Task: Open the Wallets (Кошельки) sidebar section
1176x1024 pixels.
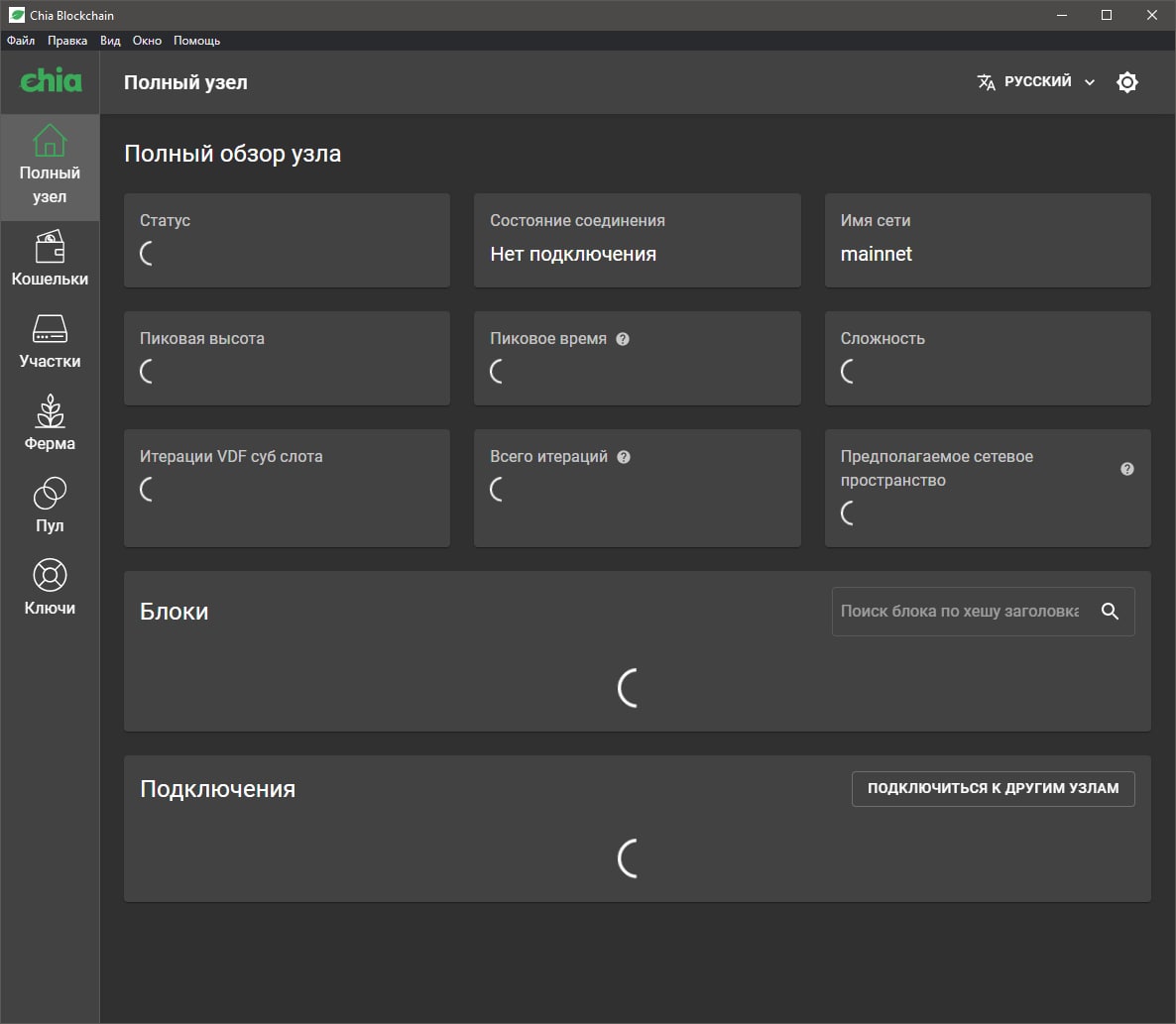Action: [x=50, y=259]
